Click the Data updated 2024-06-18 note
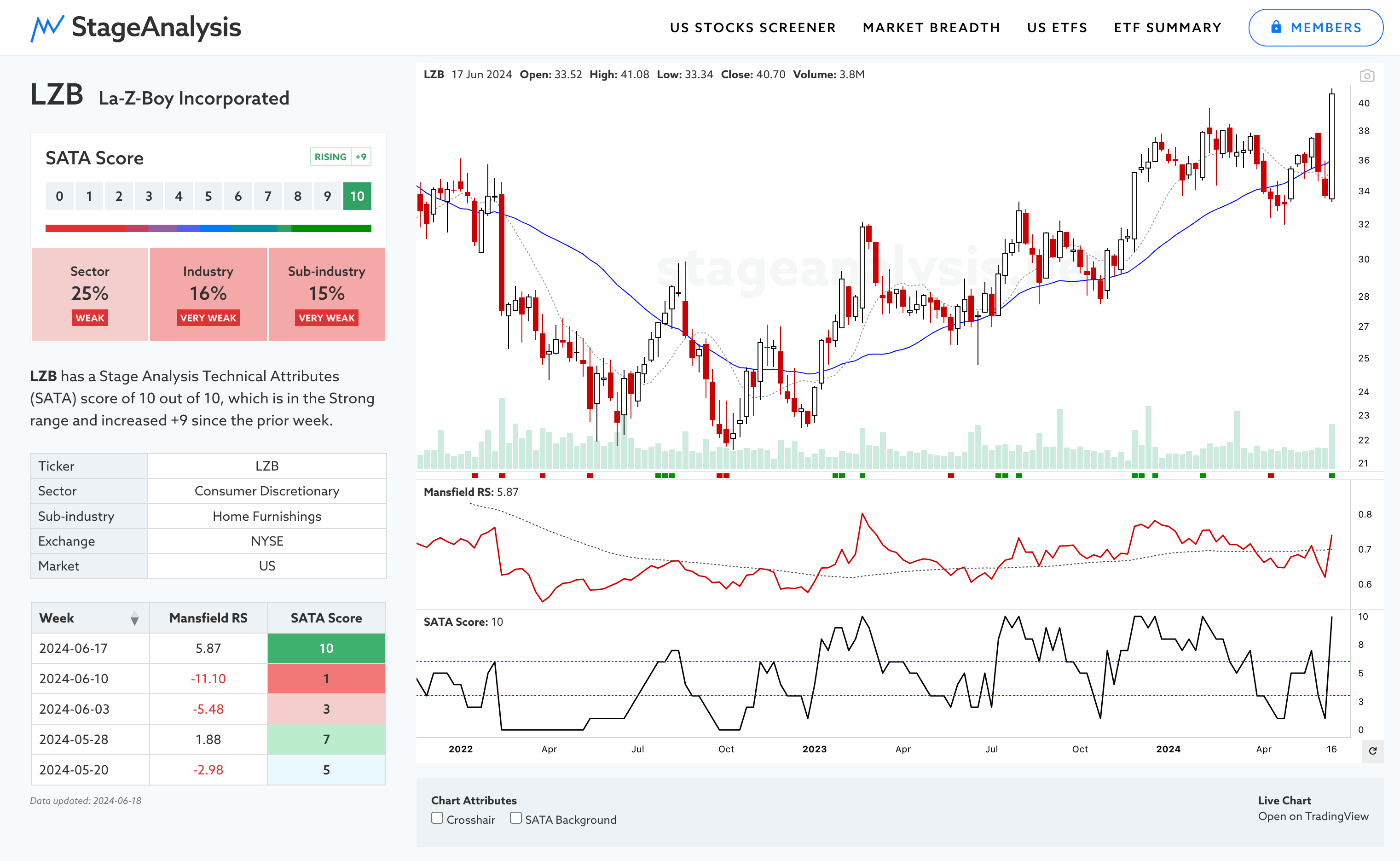The width and height of the screenshot is (1400, 861). click(x=86, y=801)
